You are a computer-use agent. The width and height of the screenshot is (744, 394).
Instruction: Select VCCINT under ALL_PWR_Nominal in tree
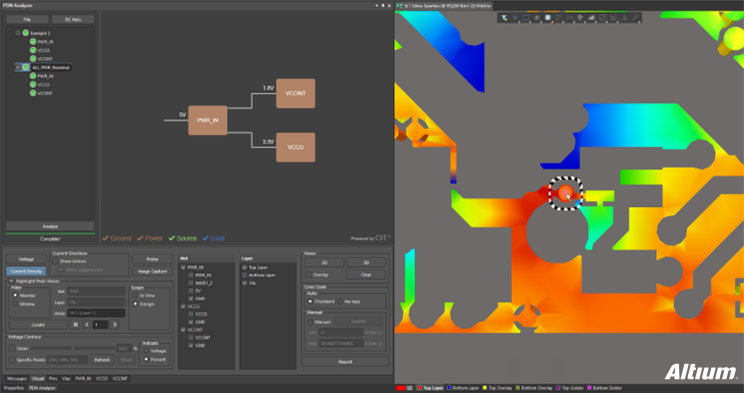pyautogui.click(x=45, y=94)
